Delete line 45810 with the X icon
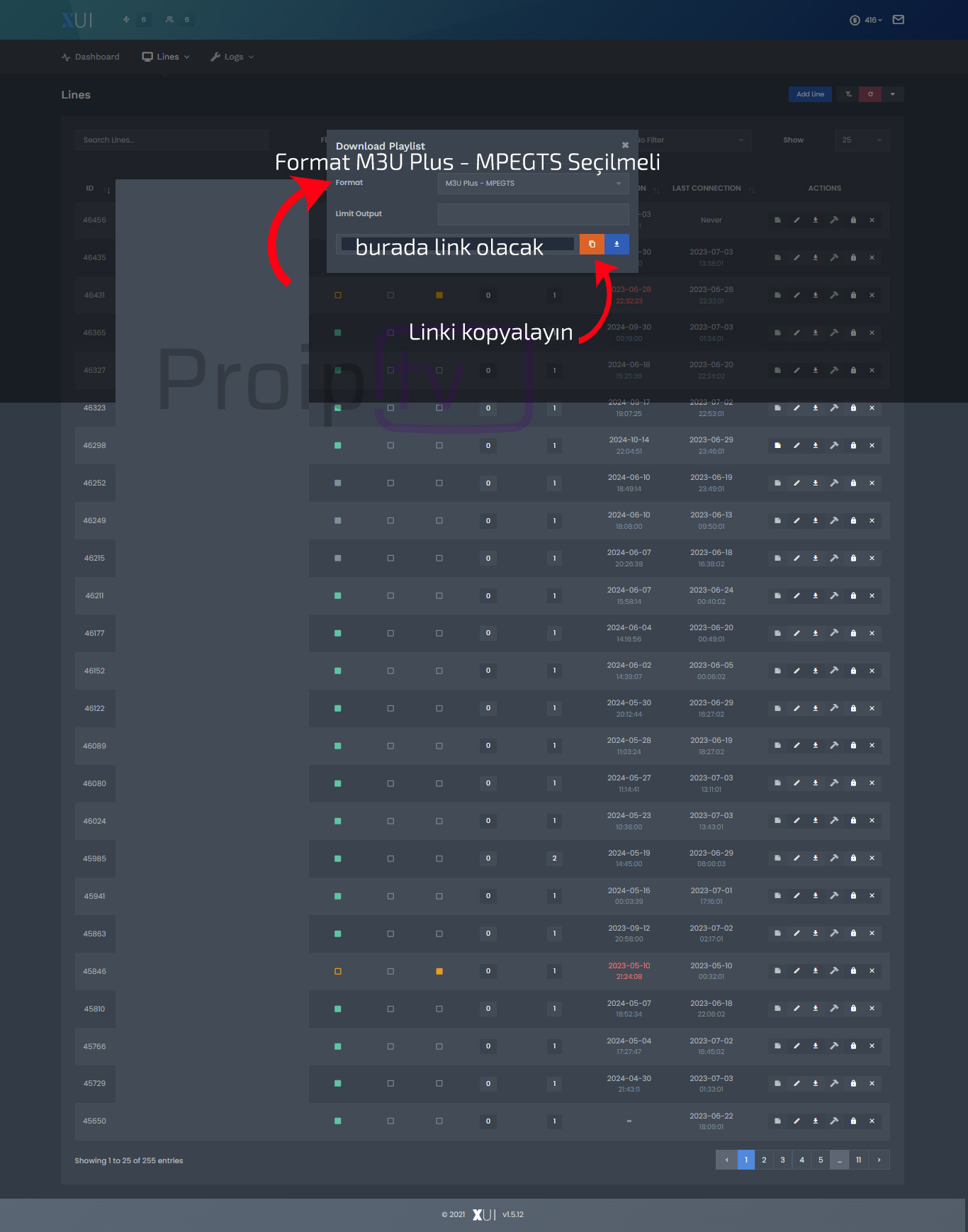The image size is (968, 1232). click(872, 1009)
